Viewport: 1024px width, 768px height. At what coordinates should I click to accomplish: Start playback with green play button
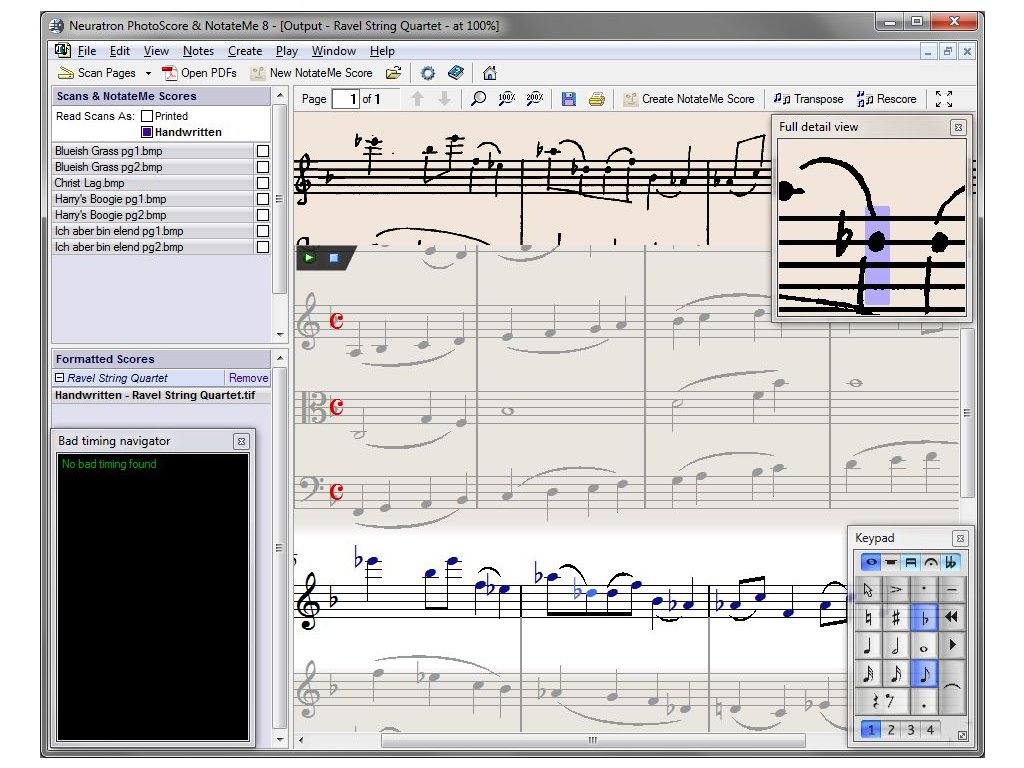[x=309, y=258]
